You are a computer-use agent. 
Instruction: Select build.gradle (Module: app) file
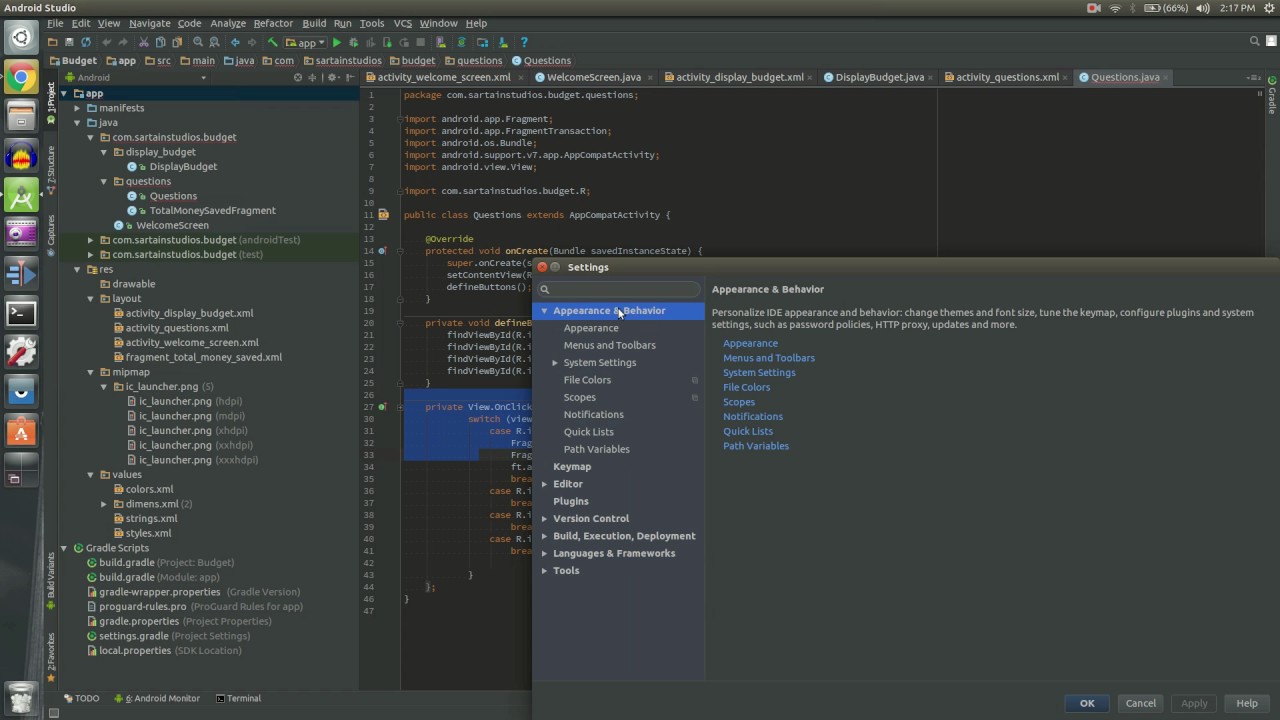[x=159, y=577]
